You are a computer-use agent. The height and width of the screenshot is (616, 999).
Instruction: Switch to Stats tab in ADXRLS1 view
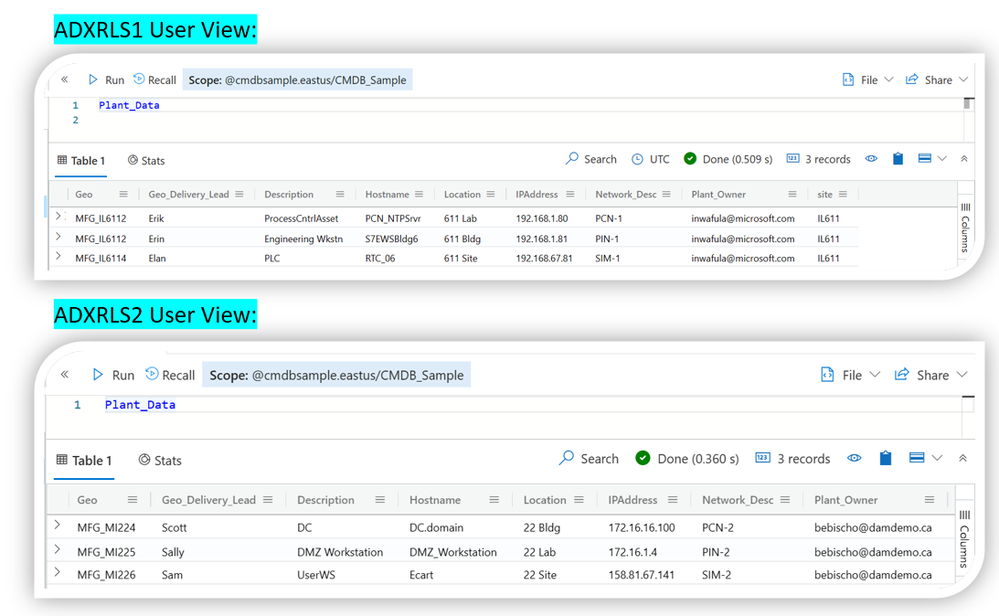[x=146, y=161]
